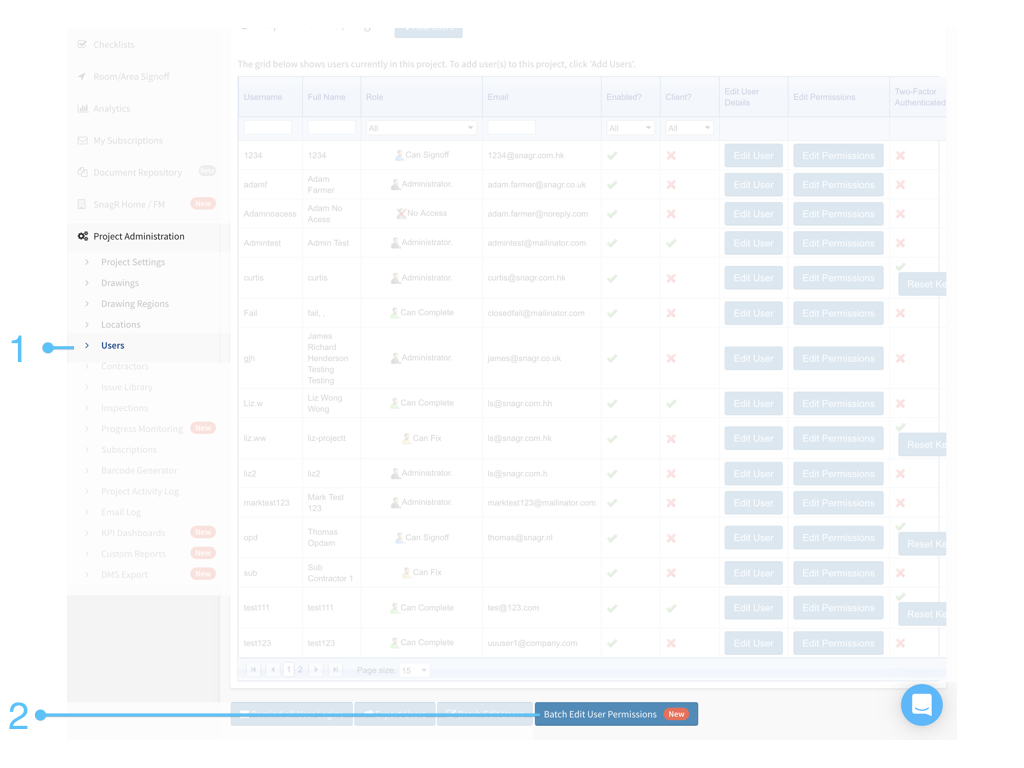1024x768 pixels.
Task: Click the Export Users button
Action: point(394,714)
